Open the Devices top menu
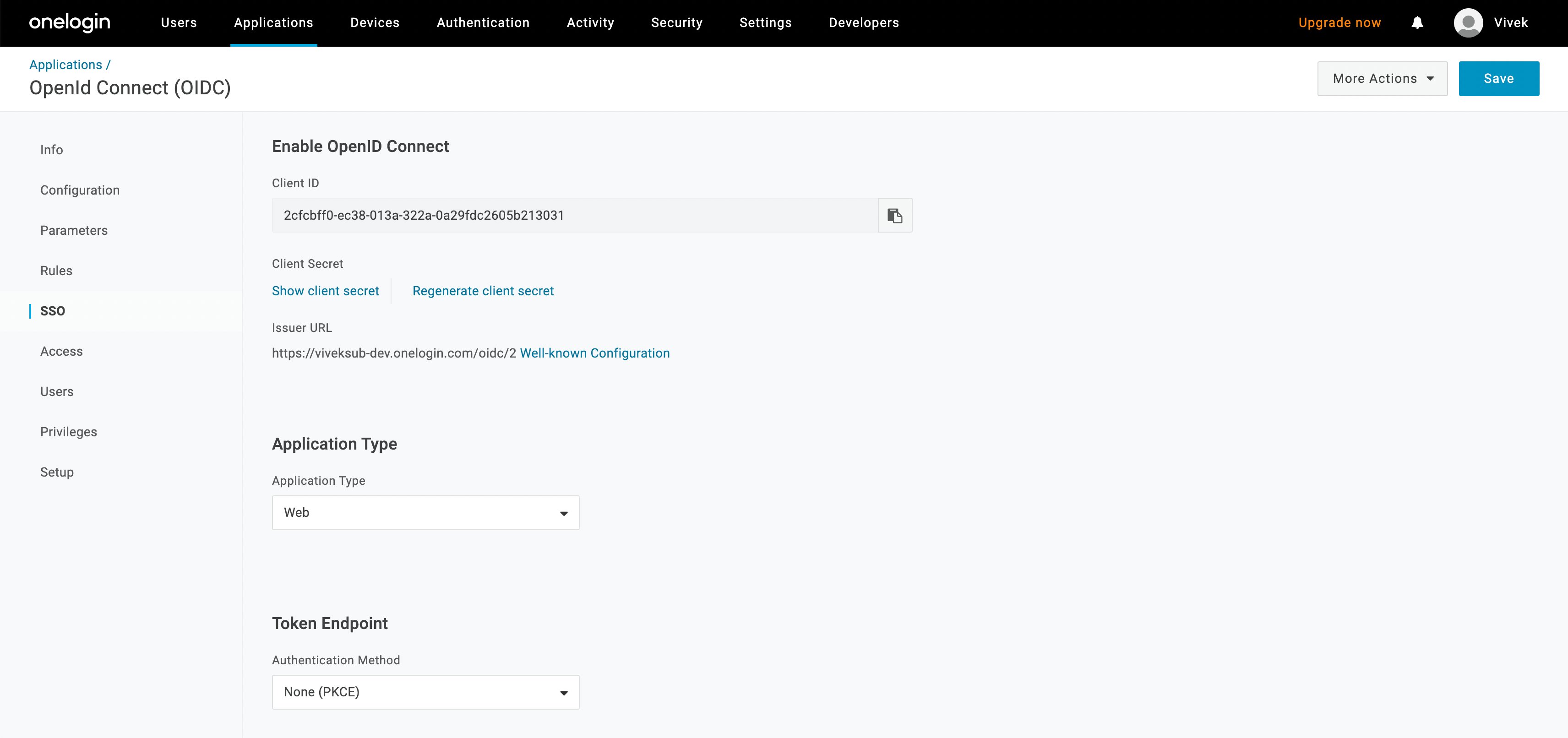Viewport: 1568px width, 738px height. coord(375,23)
